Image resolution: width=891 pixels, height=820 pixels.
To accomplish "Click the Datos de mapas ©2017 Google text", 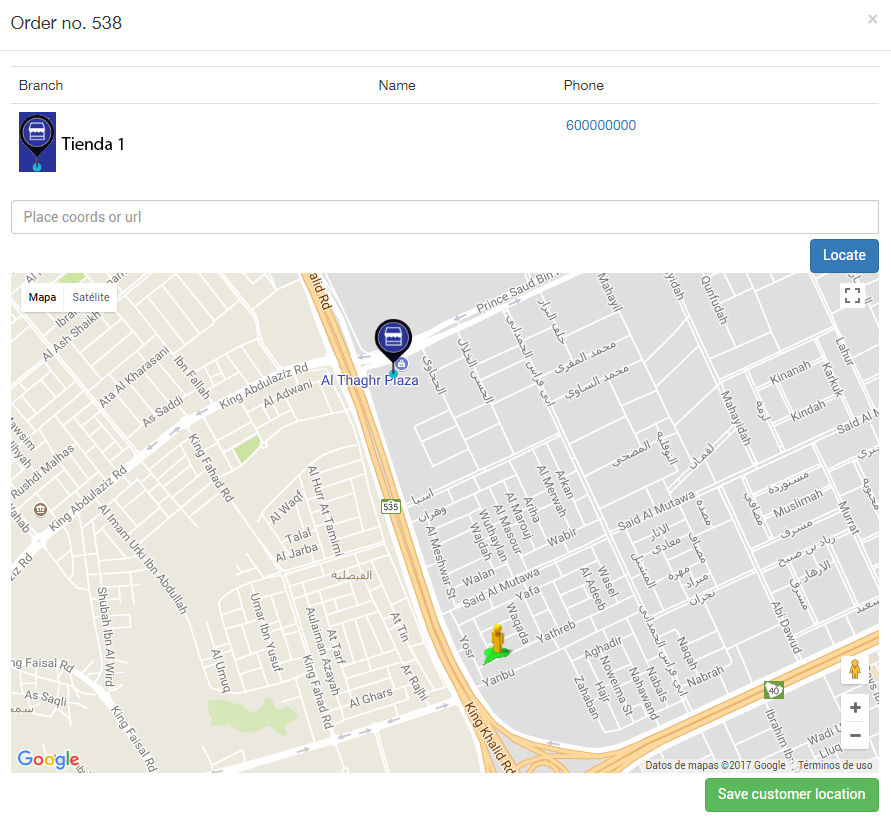I will (x=715, y=765).
